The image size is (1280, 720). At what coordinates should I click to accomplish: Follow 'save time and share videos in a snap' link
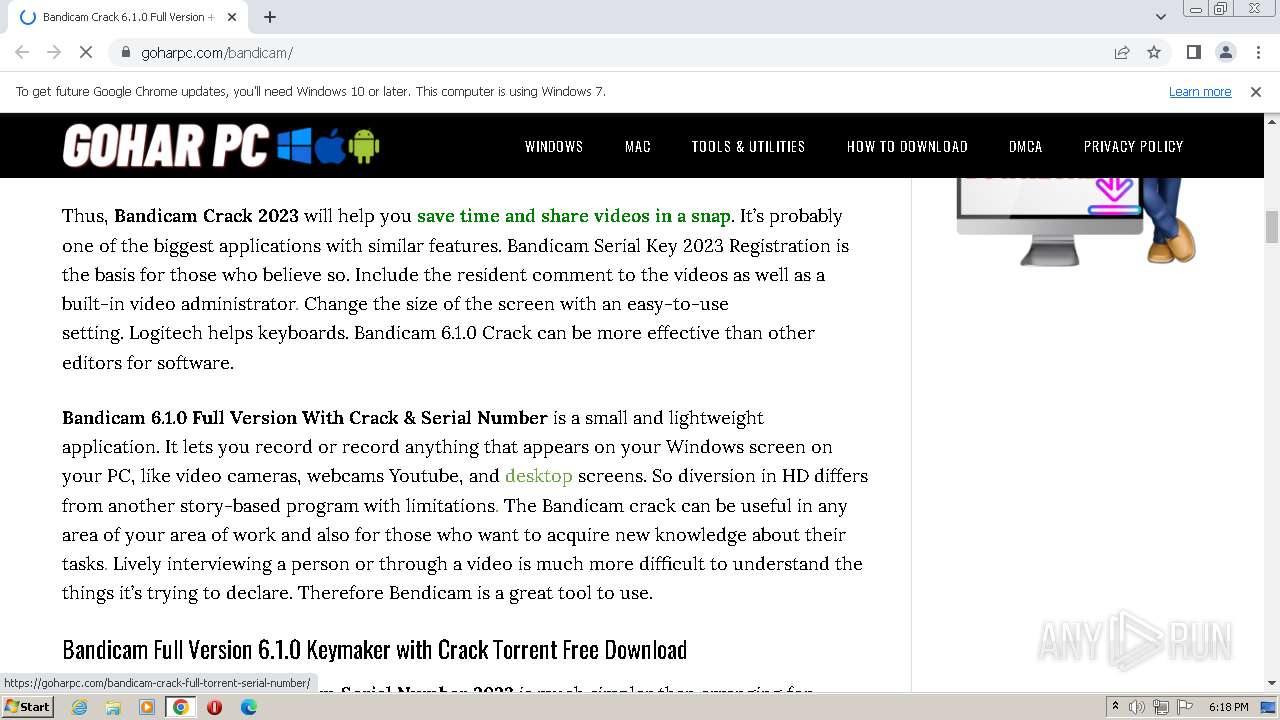click(574, 216)
